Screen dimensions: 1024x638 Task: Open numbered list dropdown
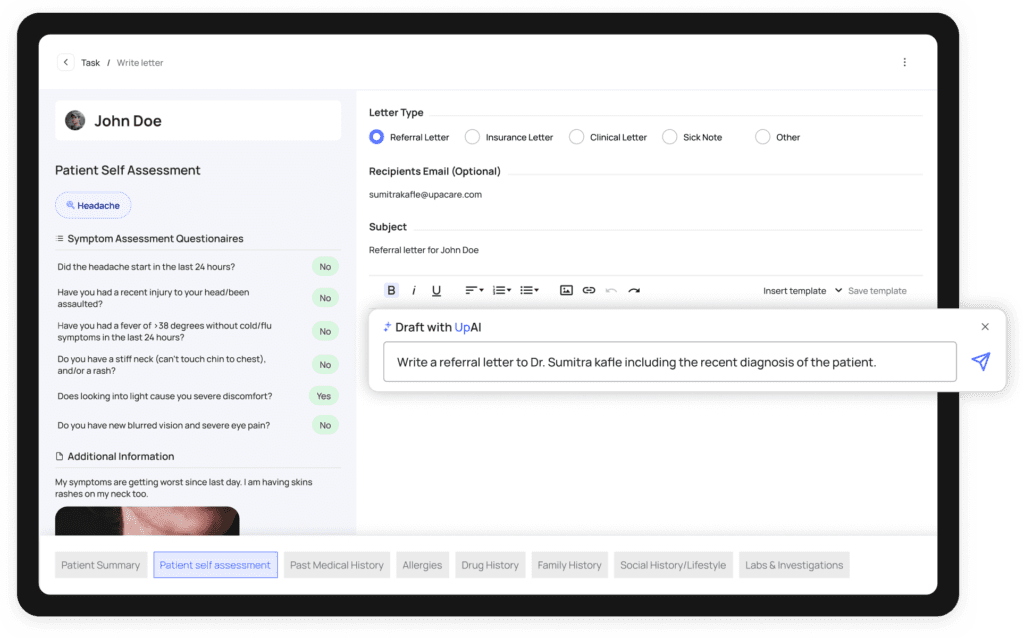[x=502, y=291]
